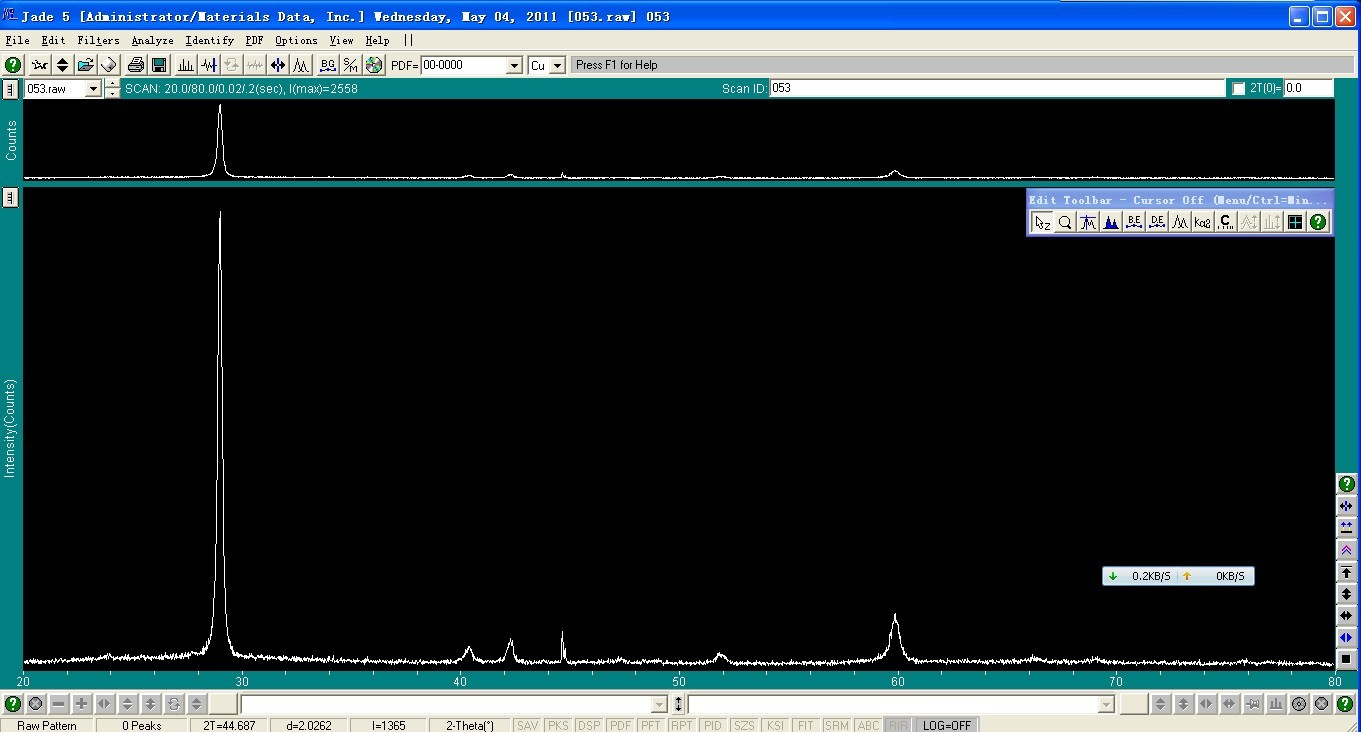The height and width of the screenshot is (732, 1361).
Task: Click the magenta double-chevron icon on right toolbar
Action: [1346, 550]
